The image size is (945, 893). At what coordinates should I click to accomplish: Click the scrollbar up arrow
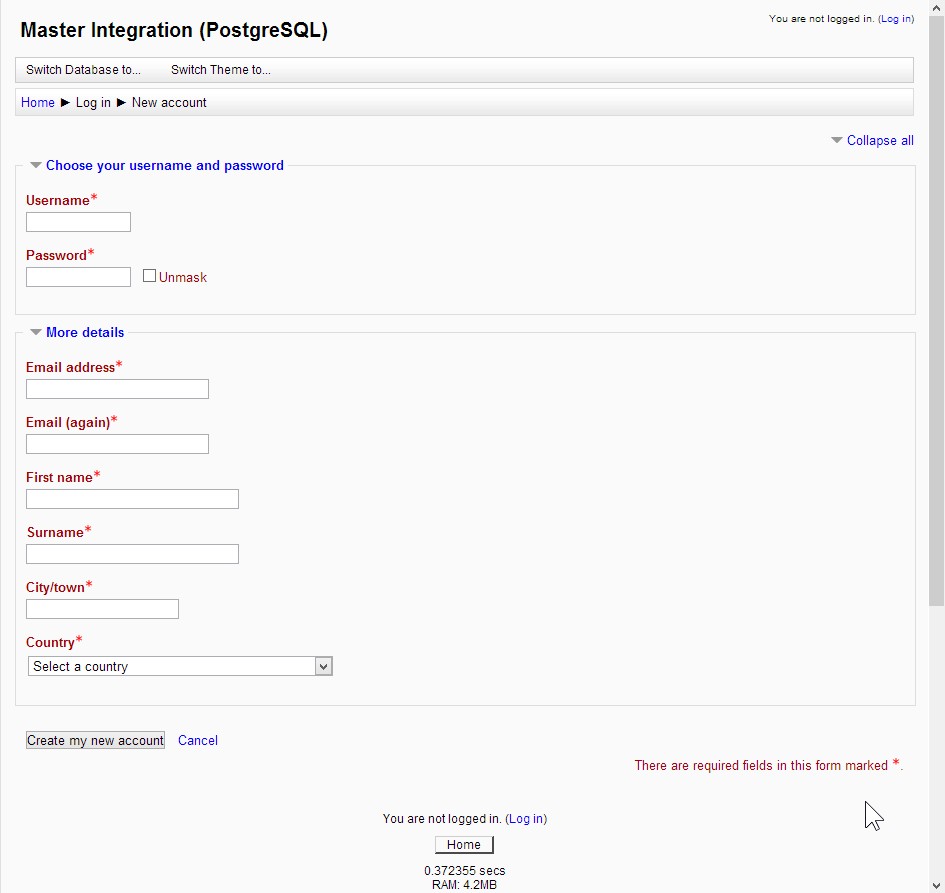[x=937, y=8]
